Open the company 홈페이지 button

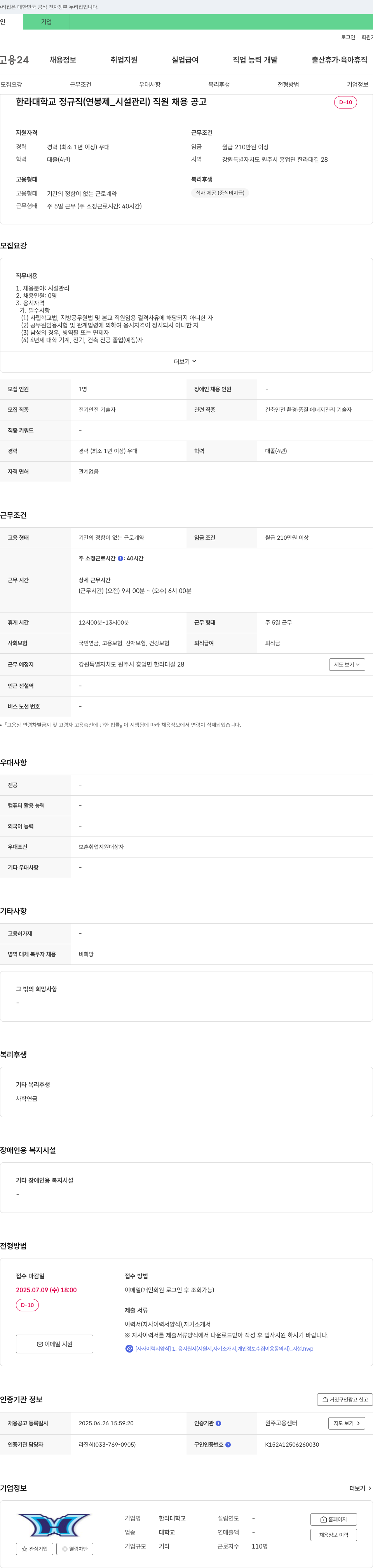click(333, 1519)
